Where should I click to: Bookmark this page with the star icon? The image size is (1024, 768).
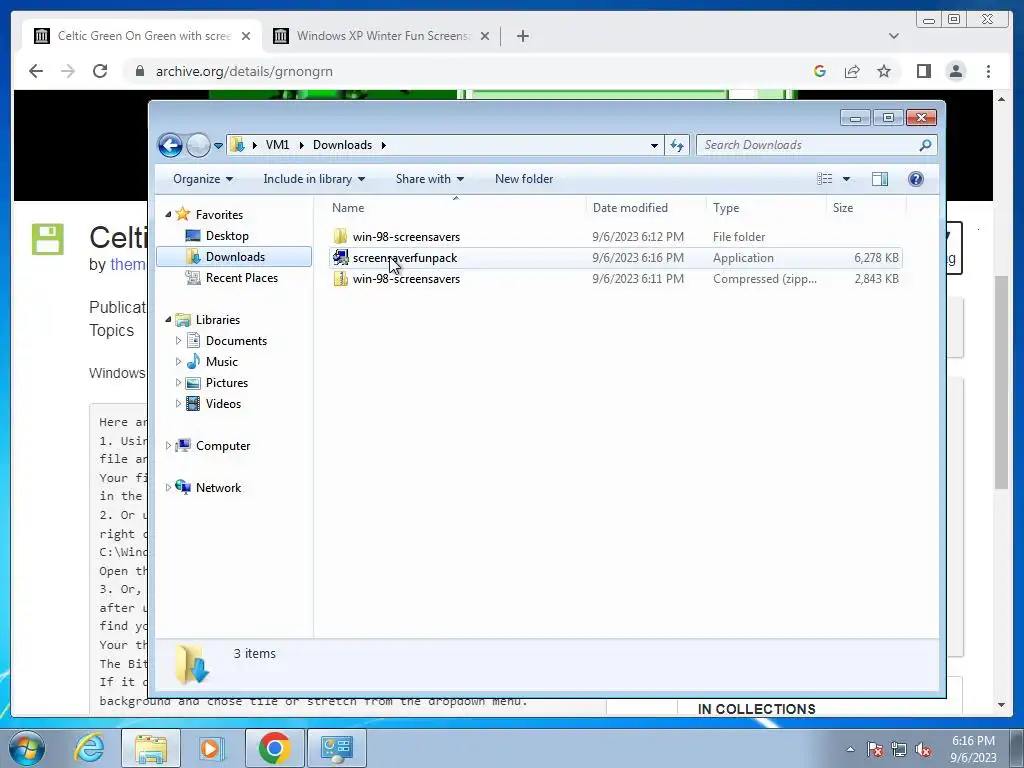click(884, 71)
